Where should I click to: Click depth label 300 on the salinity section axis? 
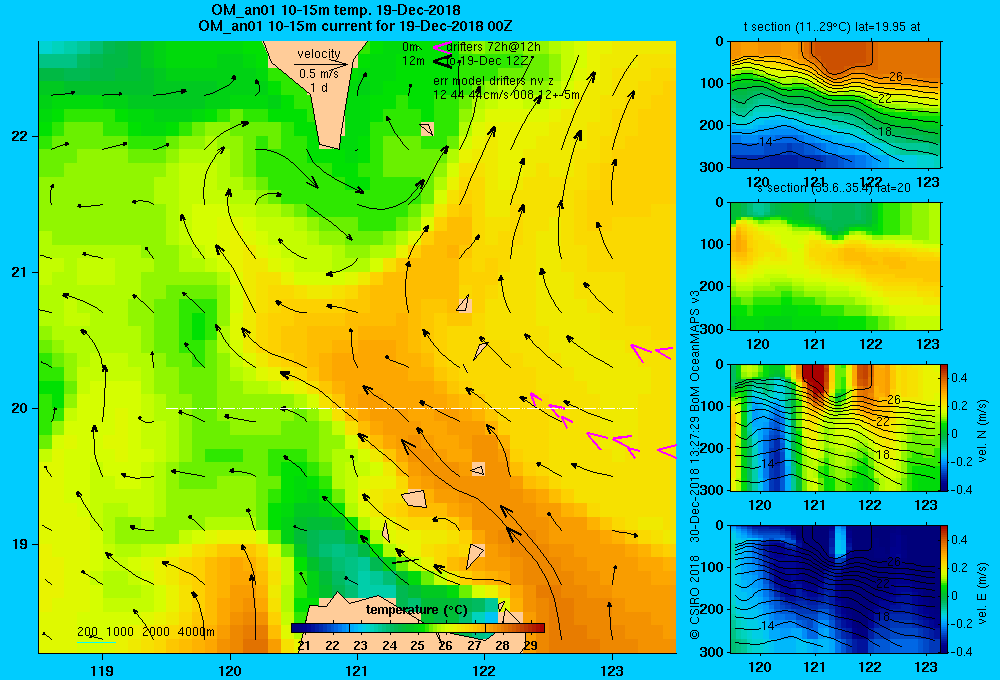tap(710, 329)
